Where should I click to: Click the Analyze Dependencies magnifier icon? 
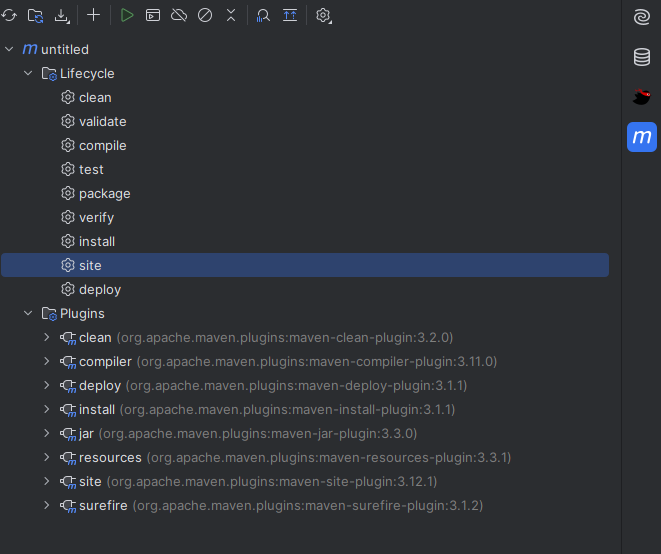263,16
